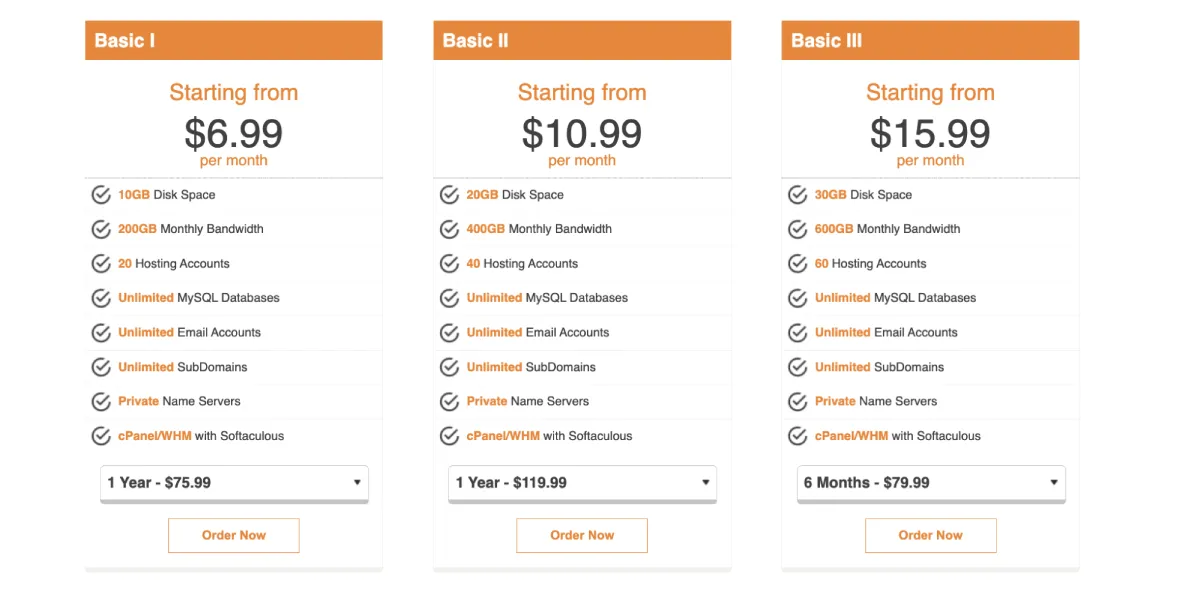Click checkmark beside Basic I Private Name Servers
The width and height of the screenshot is (1200, 592).
pyautogui.click(x=101, y=401)
